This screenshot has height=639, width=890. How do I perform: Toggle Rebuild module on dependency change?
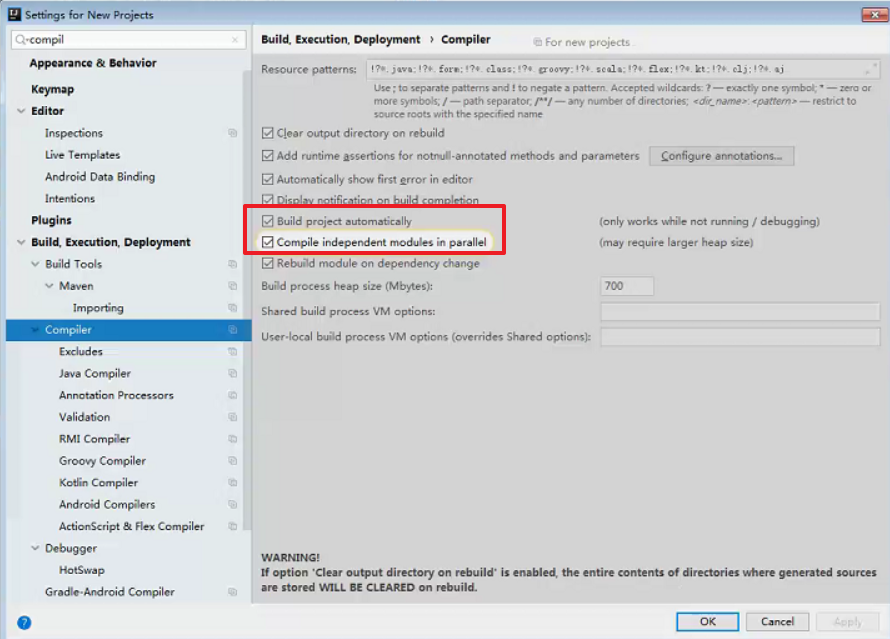pyautogui.click(x=267, y=263)
